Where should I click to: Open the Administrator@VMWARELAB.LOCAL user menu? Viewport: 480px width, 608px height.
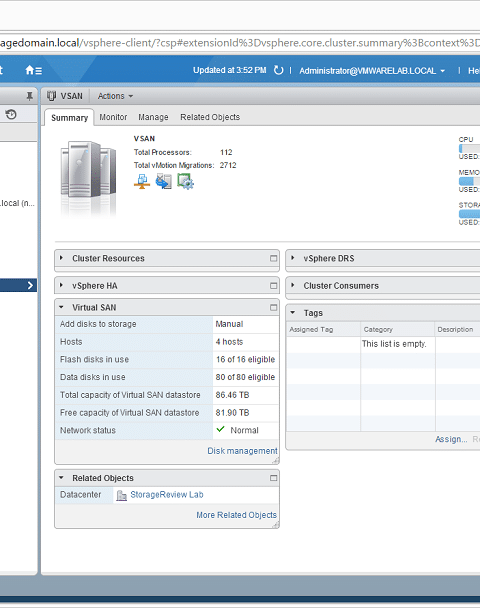pos(372,71)
